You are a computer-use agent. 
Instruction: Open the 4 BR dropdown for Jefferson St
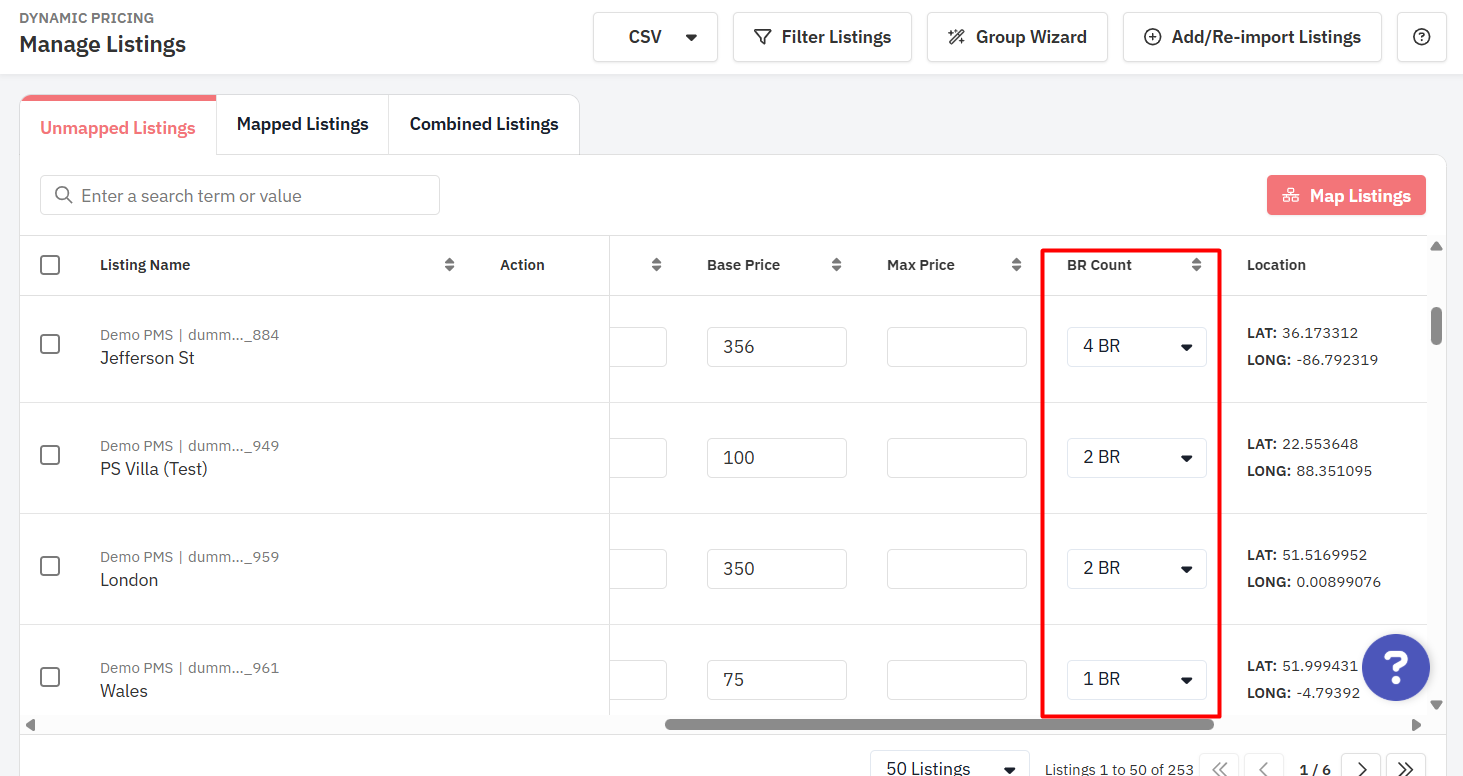1136,347
